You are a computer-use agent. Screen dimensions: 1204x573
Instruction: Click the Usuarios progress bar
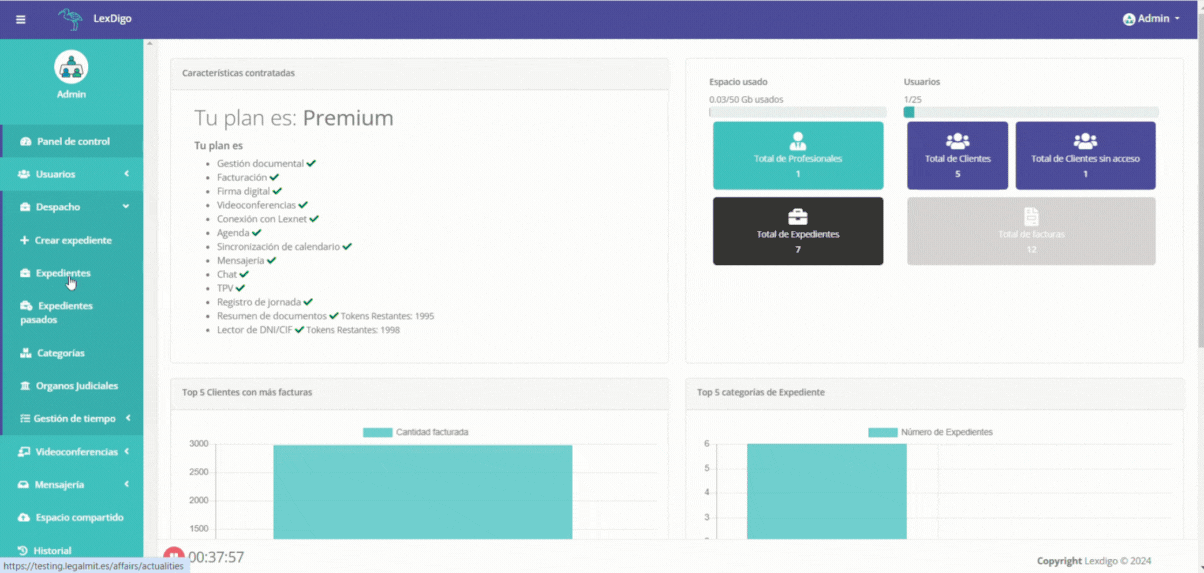(1030, 112)
